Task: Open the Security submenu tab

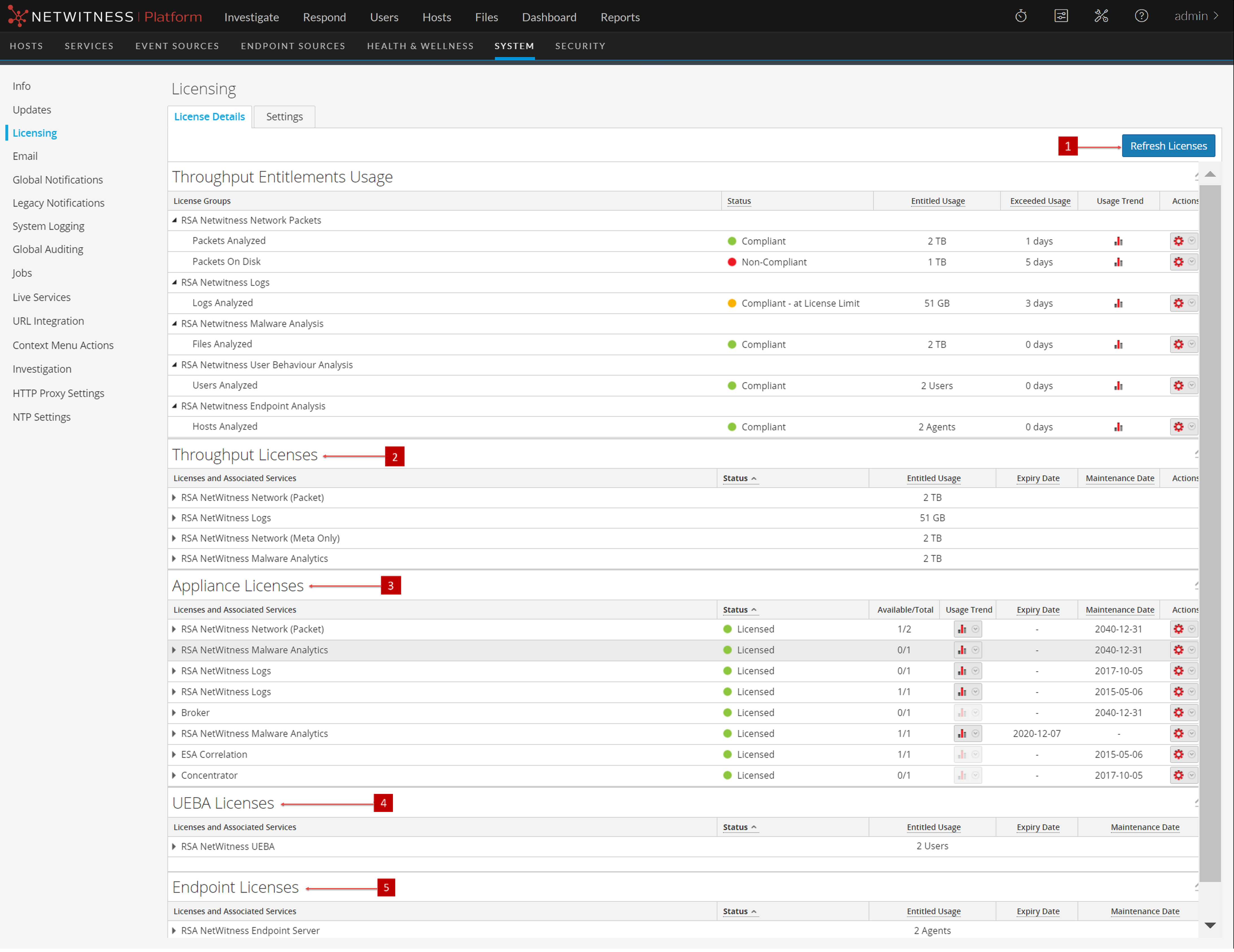Action: point(580,46)
